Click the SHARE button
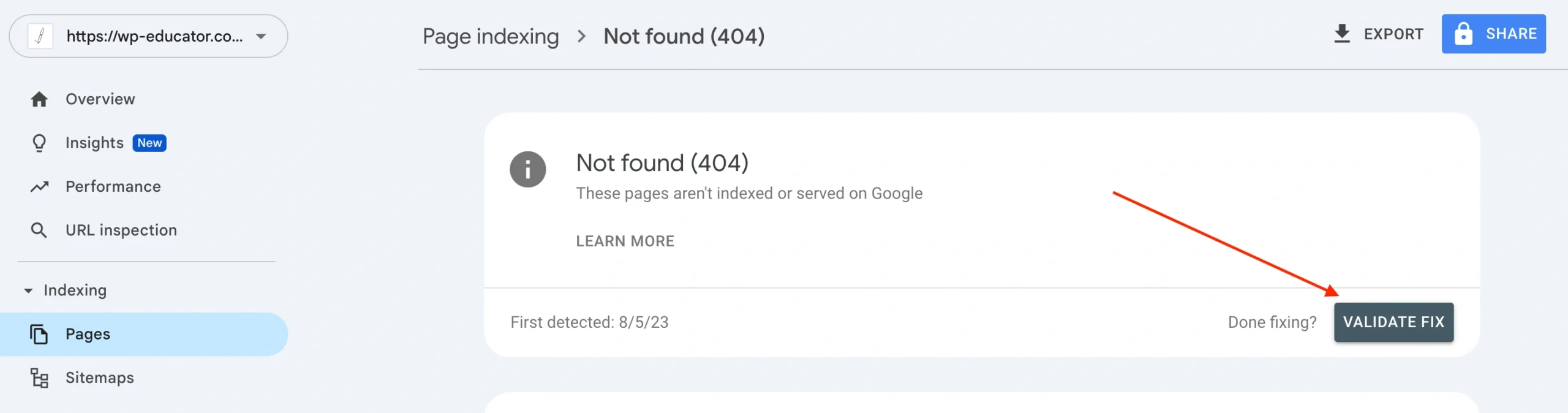 pos(1493,34)
